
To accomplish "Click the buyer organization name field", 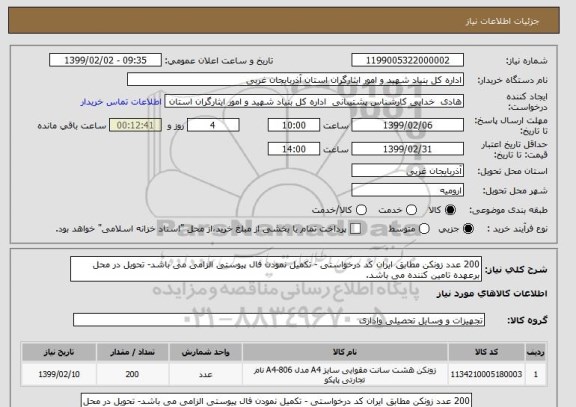I will (x=295, y=80).
